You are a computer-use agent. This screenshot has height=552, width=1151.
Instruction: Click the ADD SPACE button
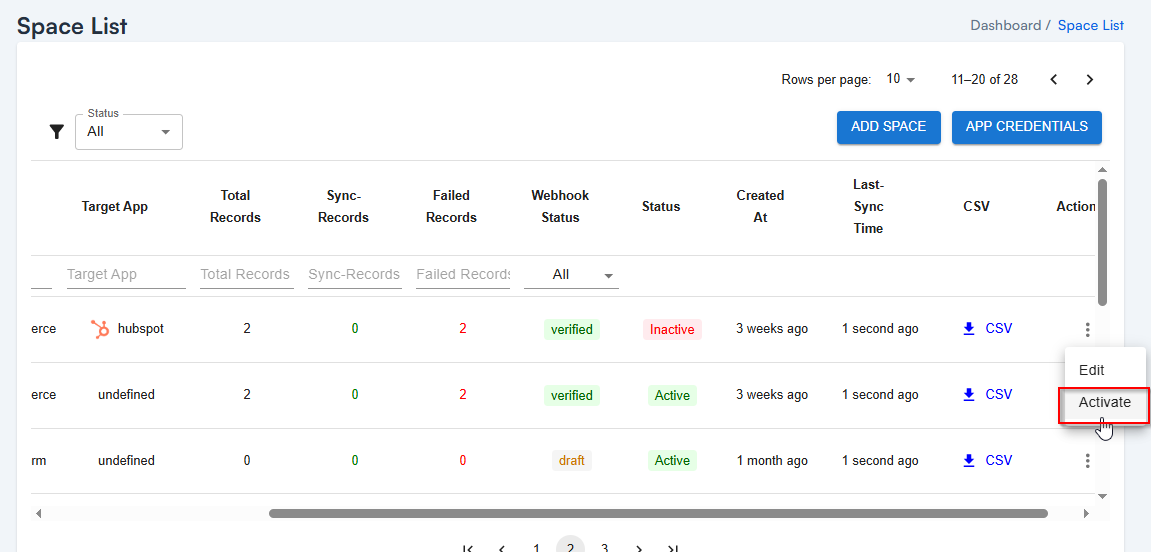(888, 127)
